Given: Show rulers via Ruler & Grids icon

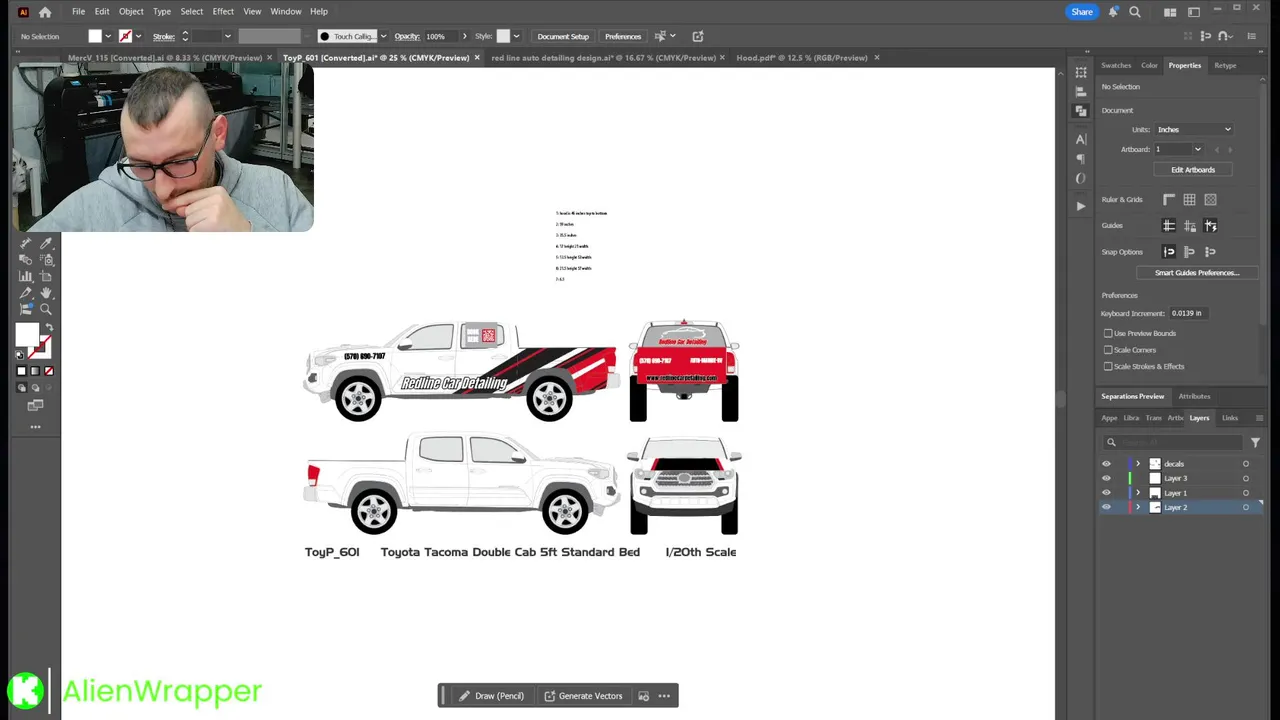Looking at the screenshot, I should tap(1169, 200).
